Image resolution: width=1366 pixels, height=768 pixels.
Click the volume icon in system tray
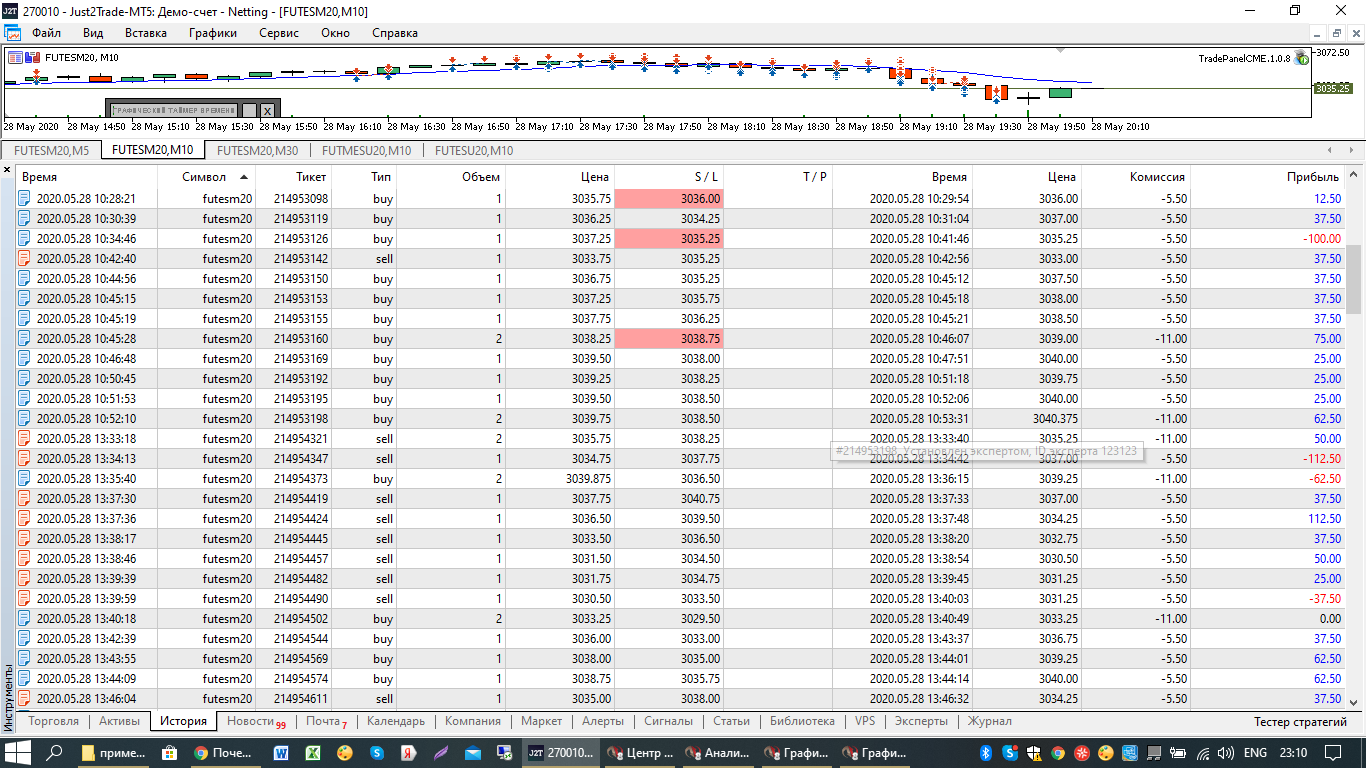tap(1226, 752)
